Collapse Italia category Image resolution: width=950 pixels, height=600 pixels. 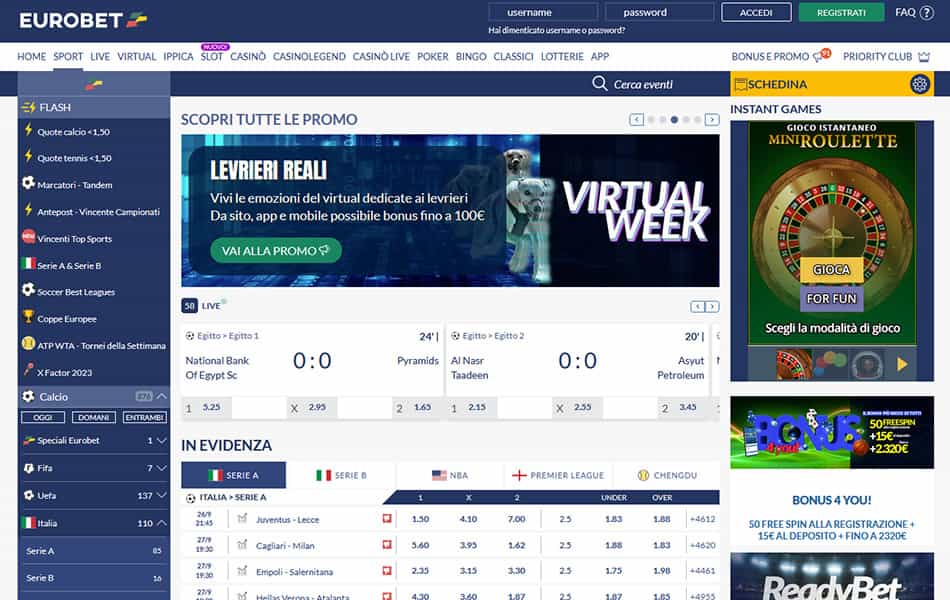[94, 523]
